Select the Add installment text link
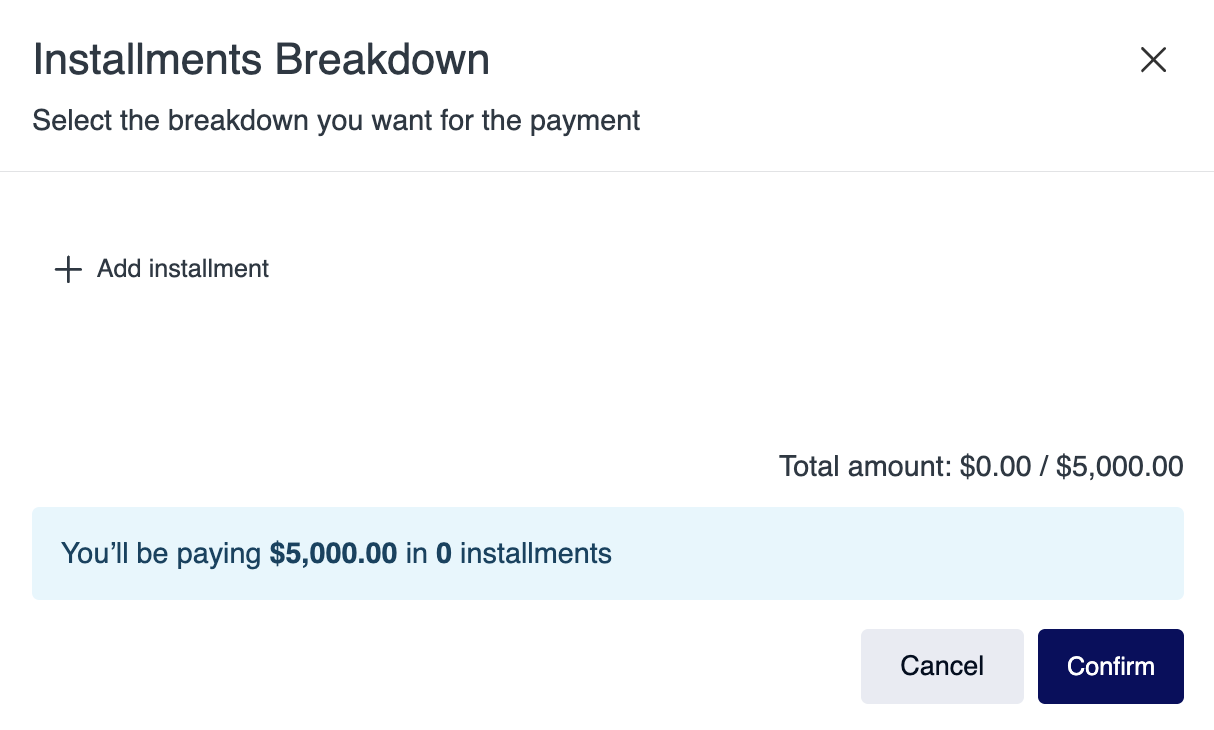 (183, 269)
